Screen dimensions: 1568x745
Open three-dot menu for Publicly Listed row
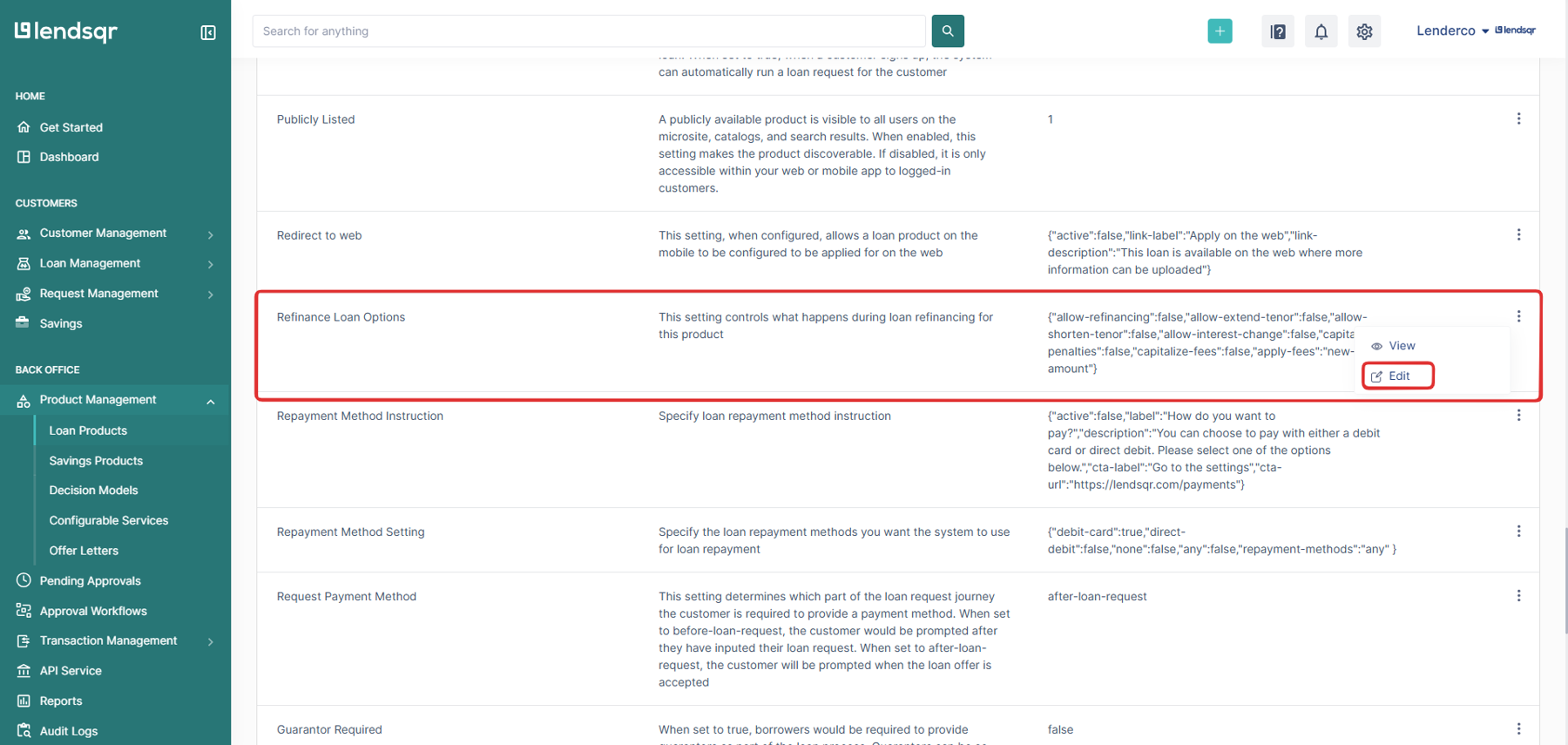click(x=1518, y=119)
